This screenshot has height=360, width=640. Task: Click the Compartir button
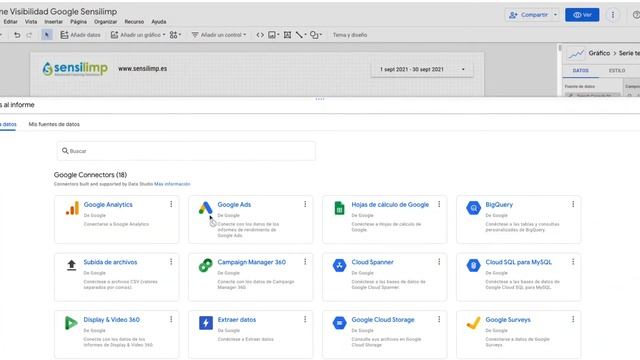(x=529, y=15)
